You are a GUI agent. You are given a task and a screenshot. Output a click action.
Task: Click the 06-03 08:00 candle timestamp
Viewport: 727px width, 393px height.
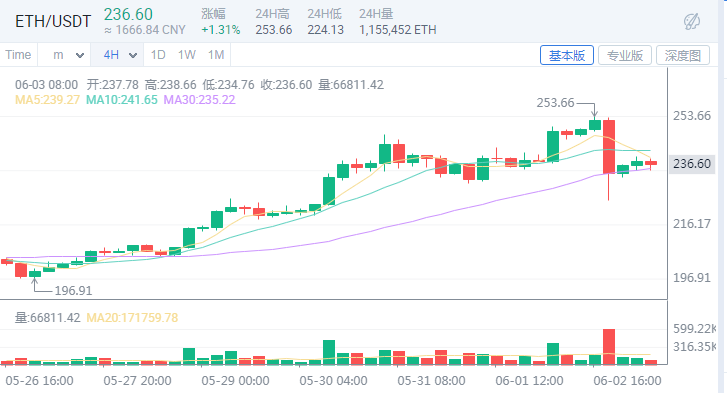(x=46, y=85)
